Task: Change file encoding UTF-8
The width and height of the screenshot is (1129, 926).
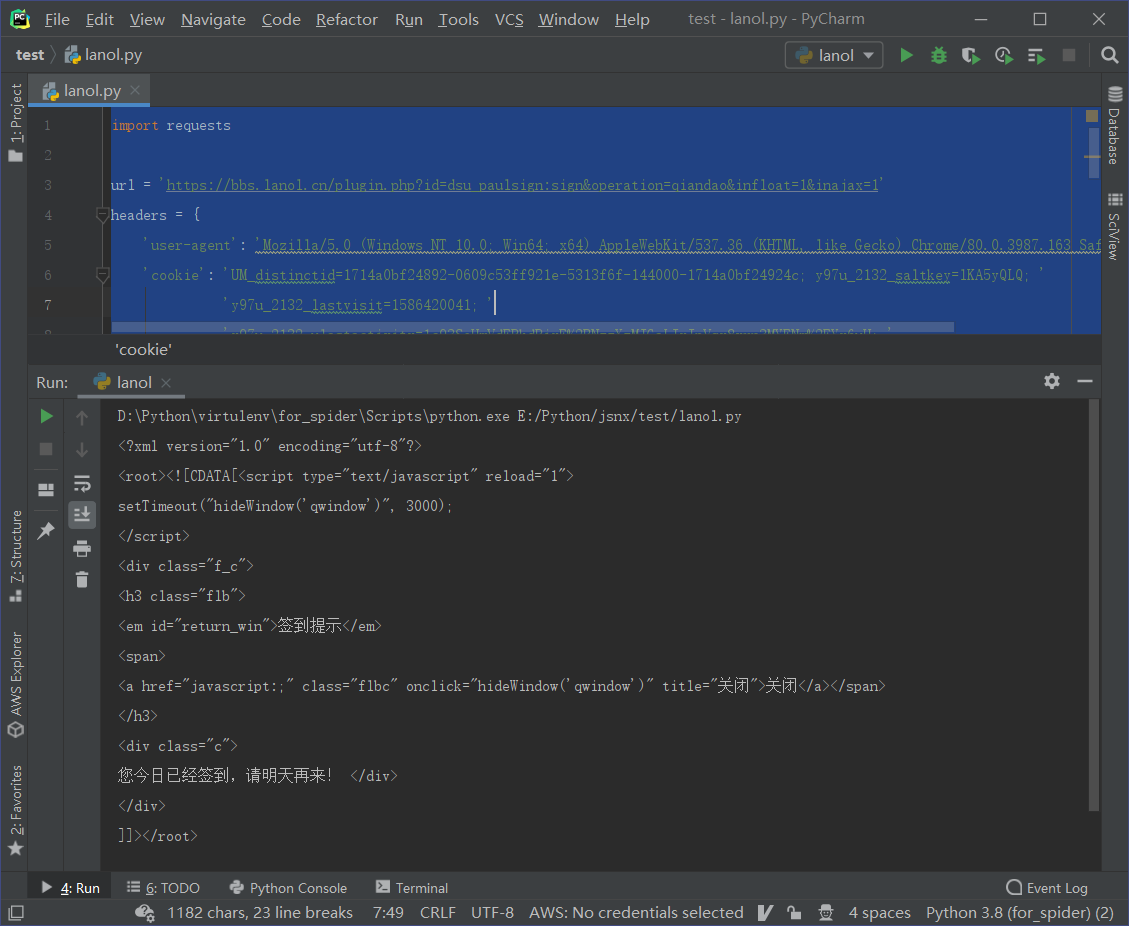Action: click(492, 913)
